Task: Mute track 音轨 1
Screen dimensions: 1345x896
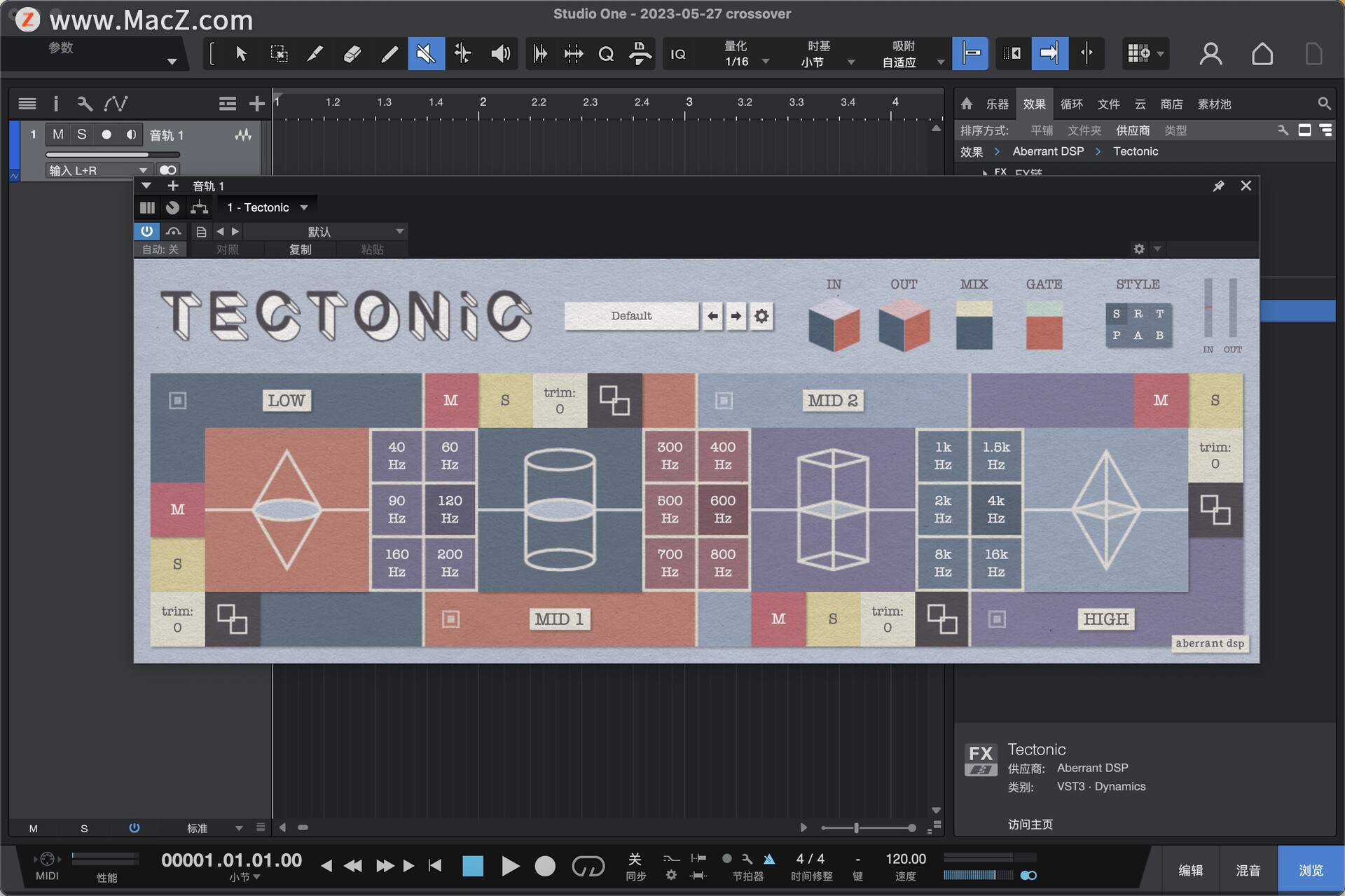Action: click(59, 134)
